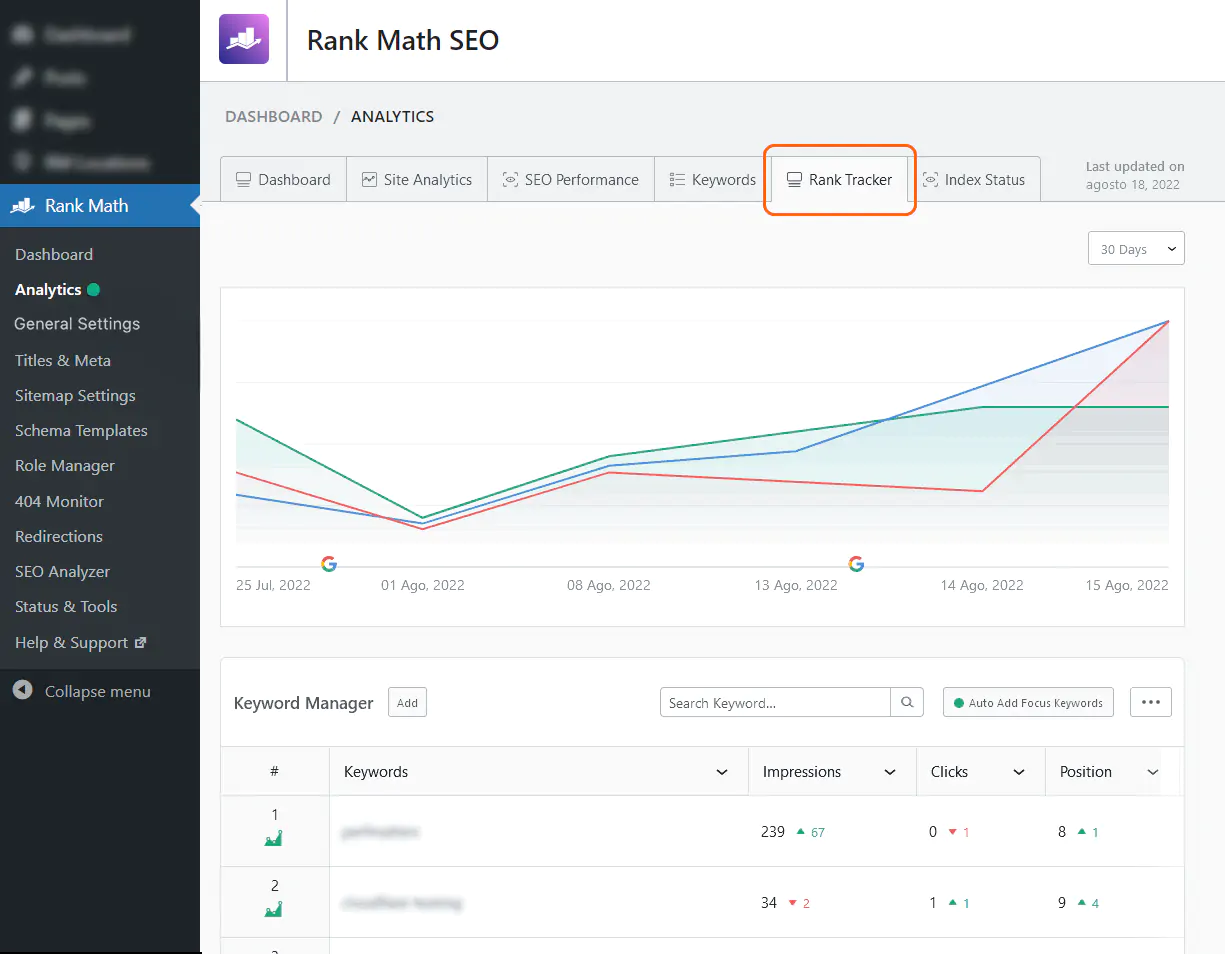
Task: Expand the Keywords column sort chevron
Action: pos(722,773)
